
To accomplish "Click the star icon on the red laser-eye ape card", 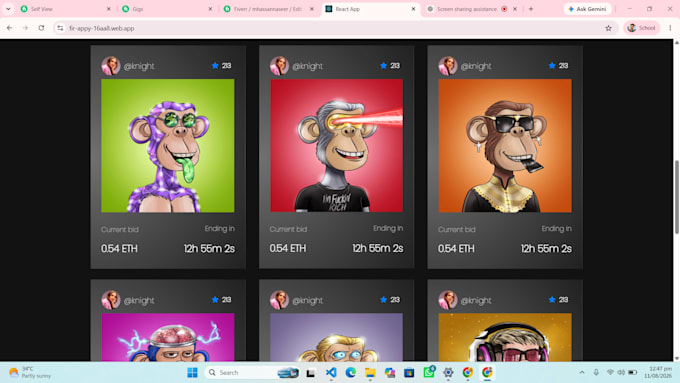I will pyautogui.click(x=383, y=65).
